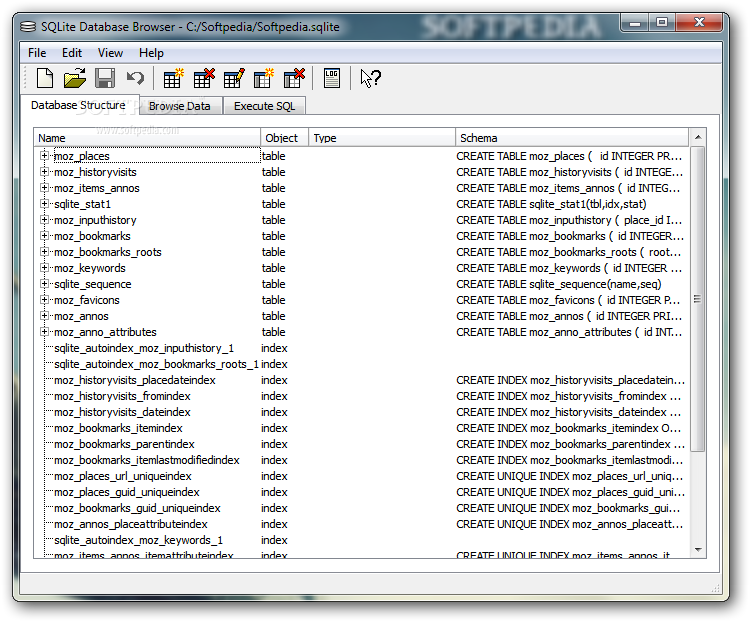The width and height of the screenshot is (750, 622).
Task: Open the Edit menu
Action: click(x=72, y=53)
